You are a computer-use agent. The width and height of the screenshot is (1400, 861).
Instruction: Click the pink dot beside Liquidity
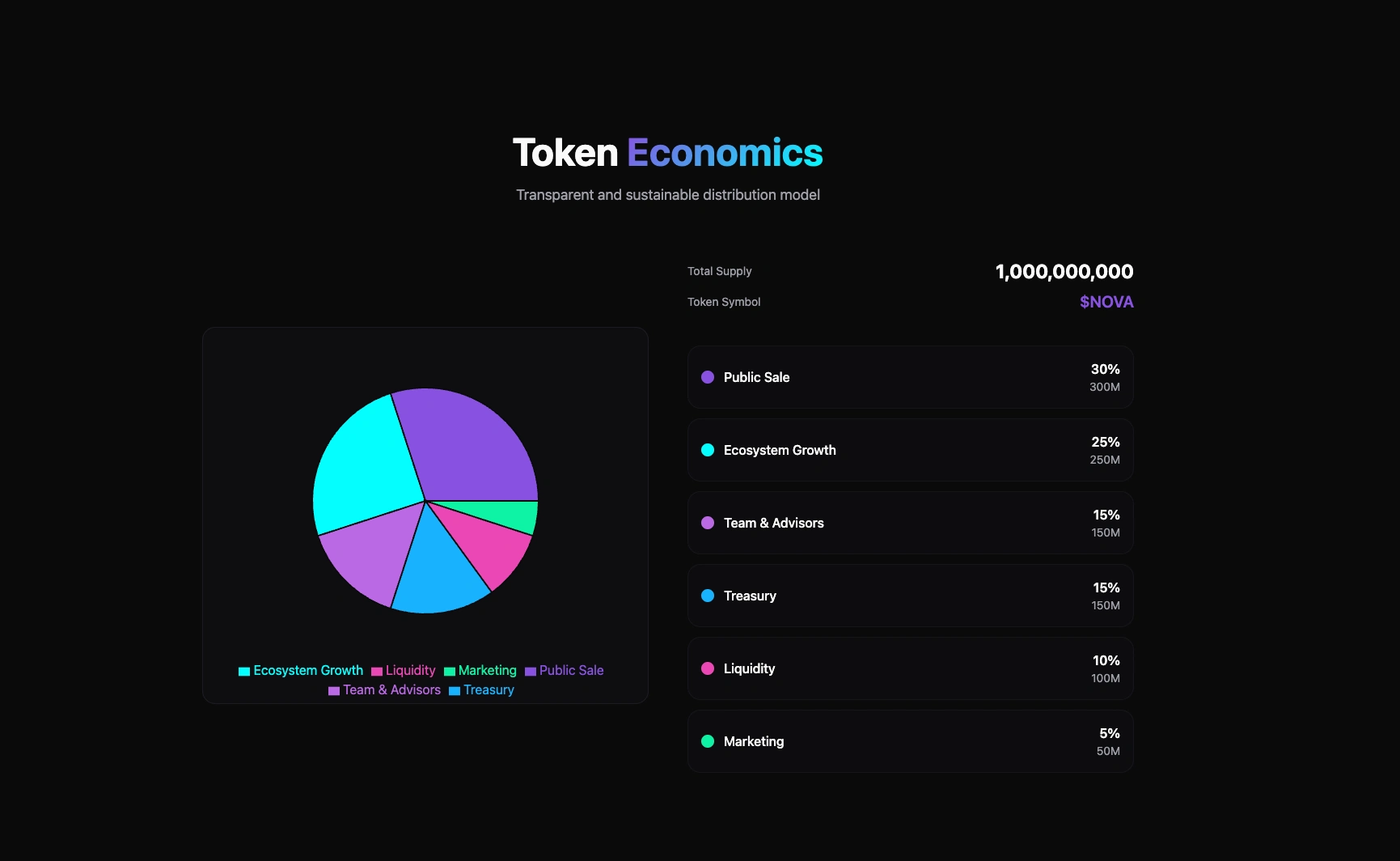[x=708, y=668]
